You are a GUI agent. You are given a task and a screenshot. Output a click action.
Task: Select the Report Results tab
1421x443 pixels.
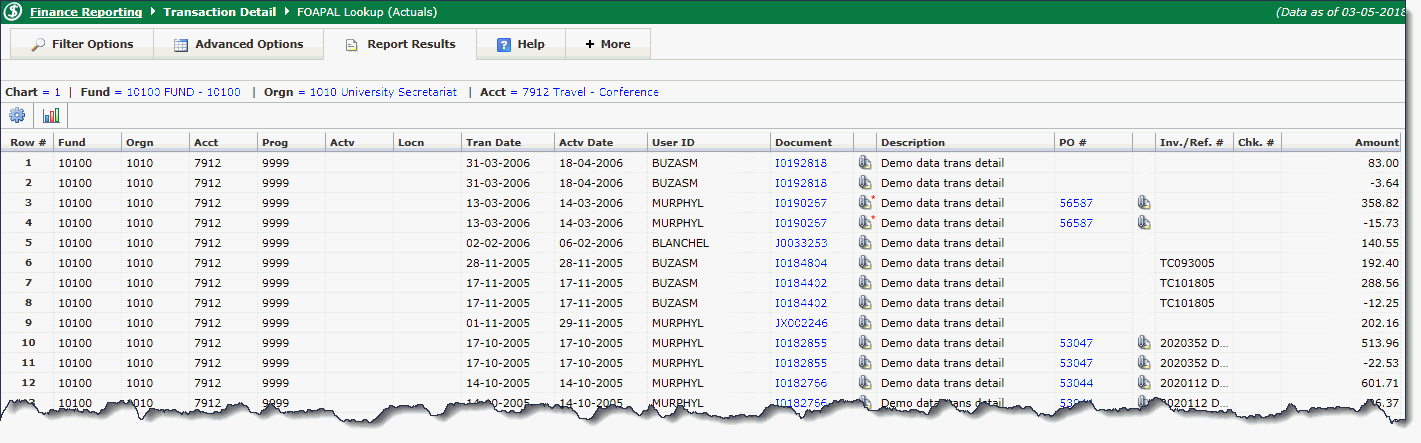399,44
